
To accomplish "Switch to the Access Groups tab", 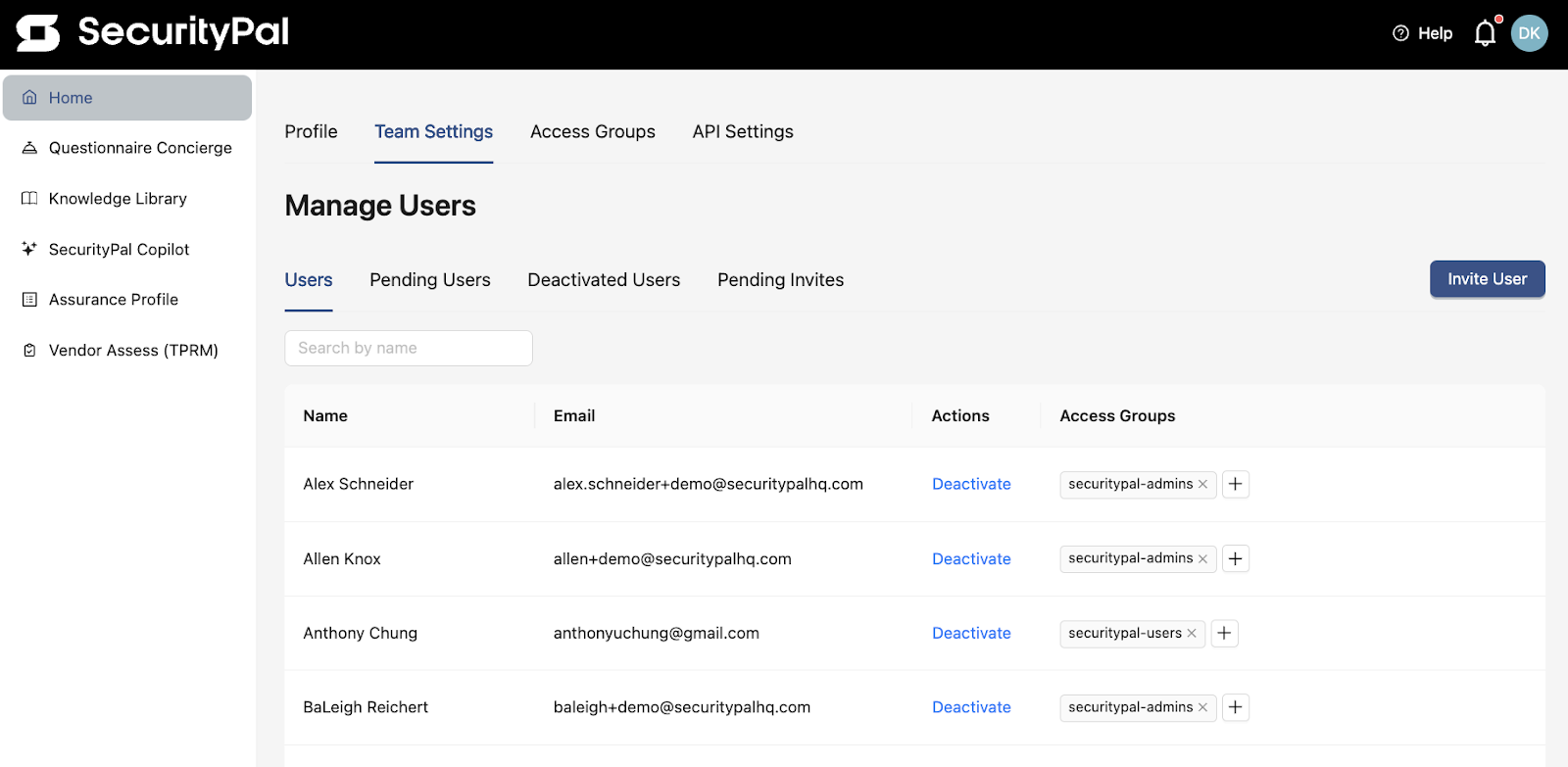I will (593, 131).
